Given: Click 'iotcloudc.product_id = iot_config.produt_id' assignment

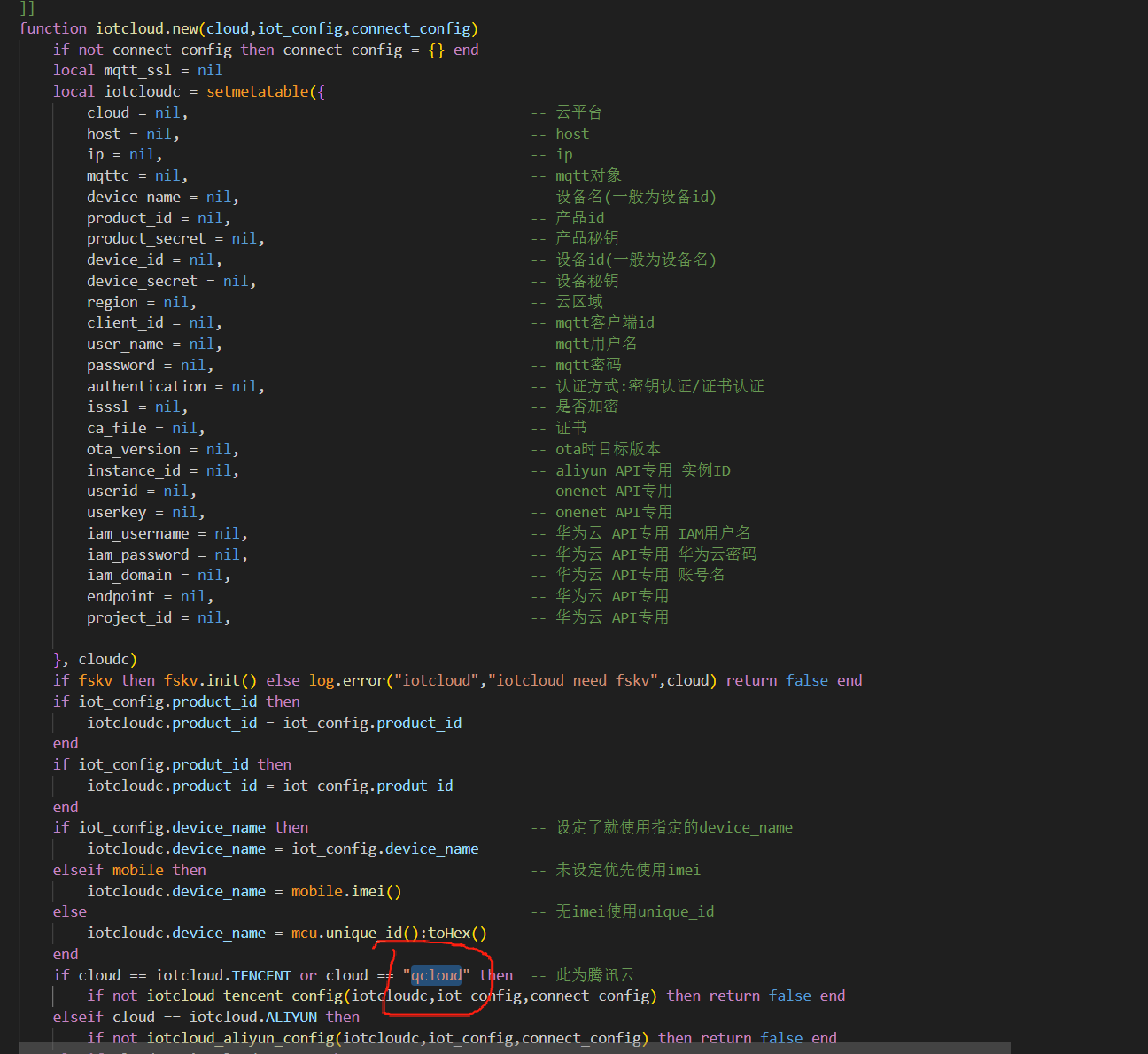Looking at the screenshot, I should pos(270,786).
